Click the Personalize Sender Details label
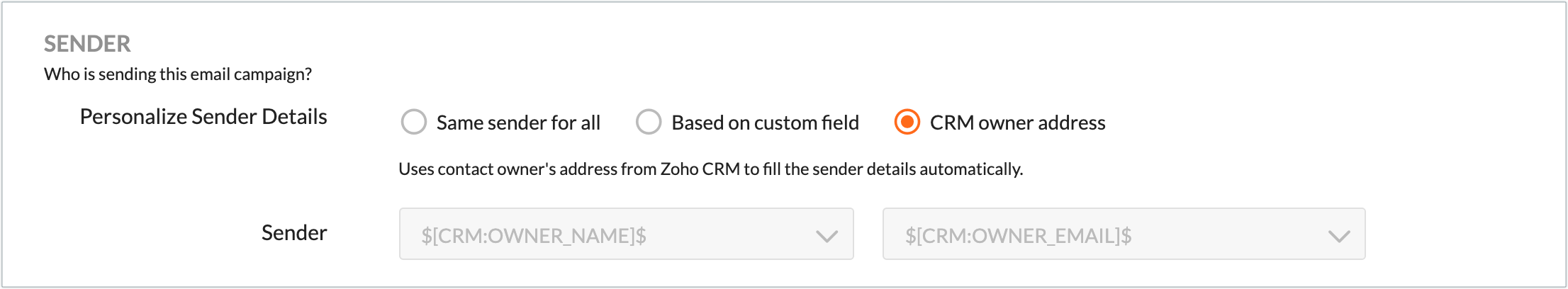 click(203, 117)
